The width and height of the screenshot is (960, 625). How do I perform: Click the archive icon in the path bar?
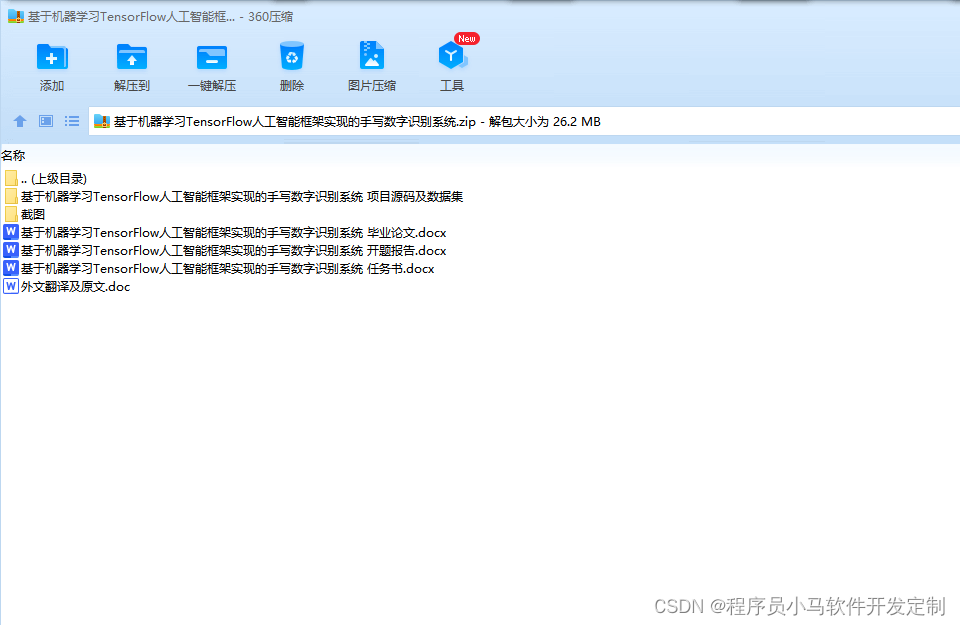tap(102, 122)
